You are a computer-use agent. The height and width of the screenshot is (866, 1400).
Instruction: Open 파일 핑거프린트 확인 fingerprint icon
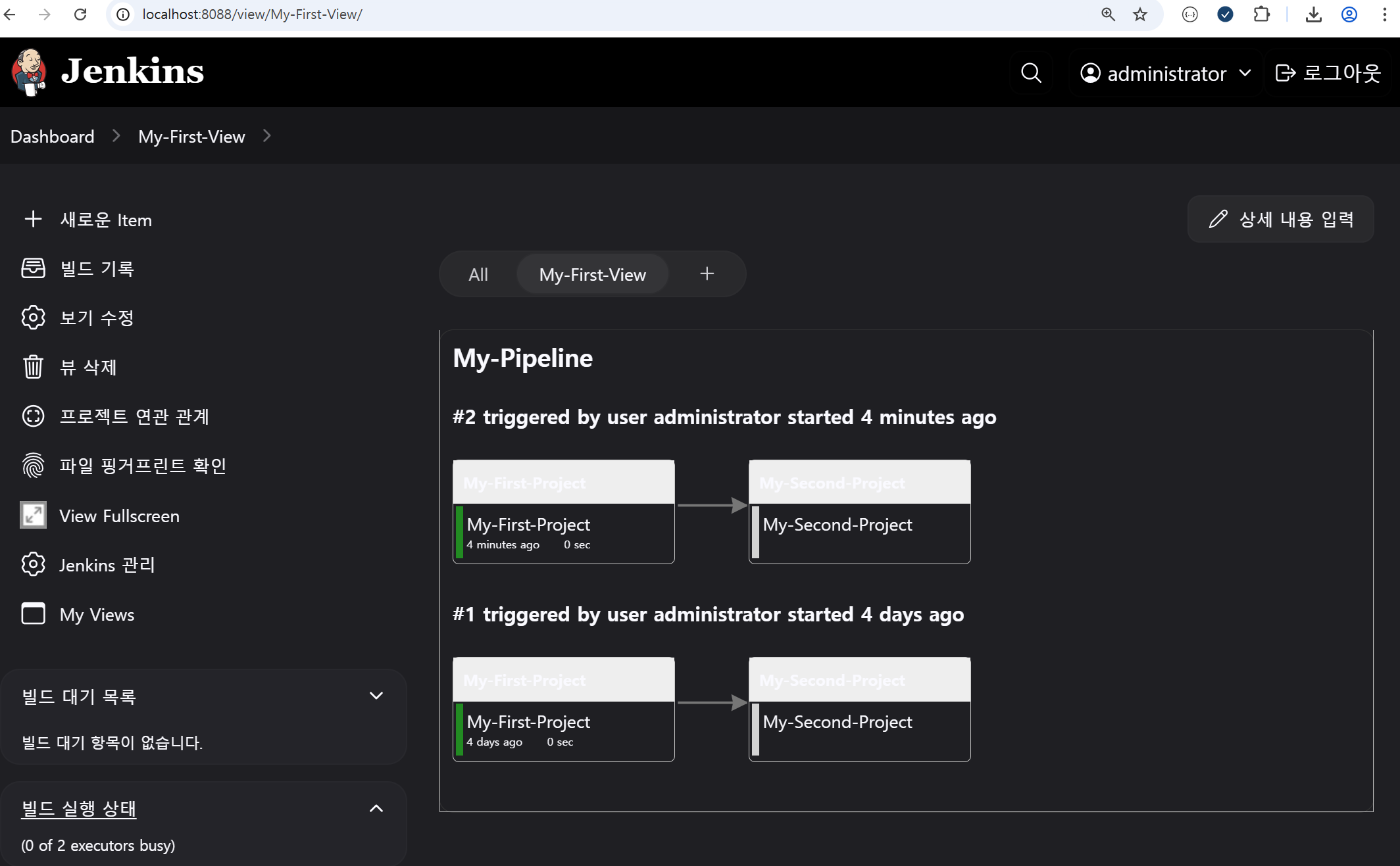pos(33,466)
